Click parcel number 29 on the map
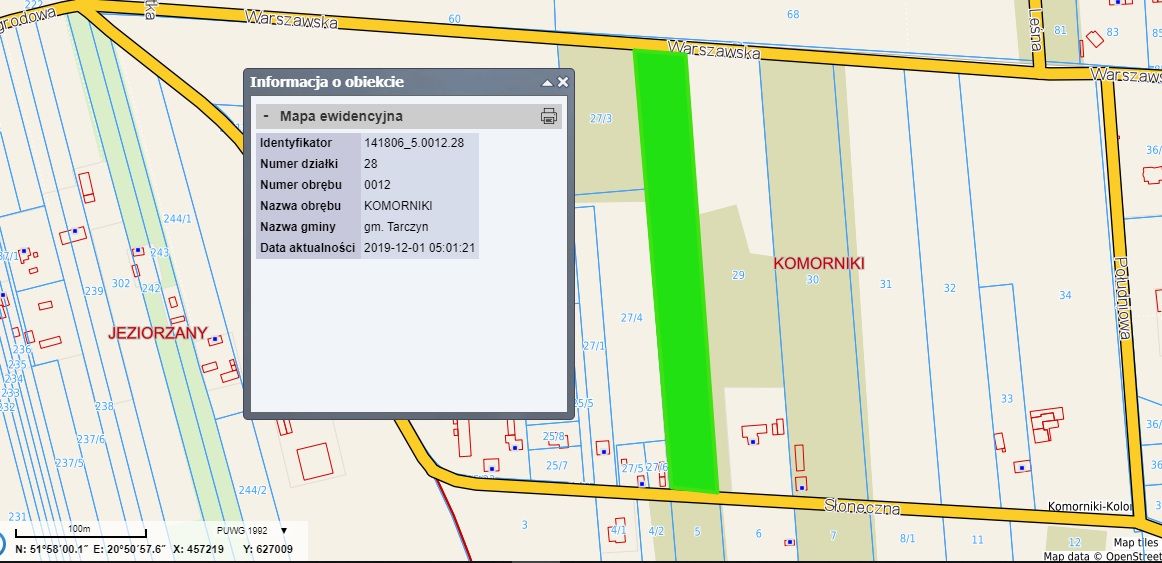1162x563 pixels. click(x=737, y=276)
